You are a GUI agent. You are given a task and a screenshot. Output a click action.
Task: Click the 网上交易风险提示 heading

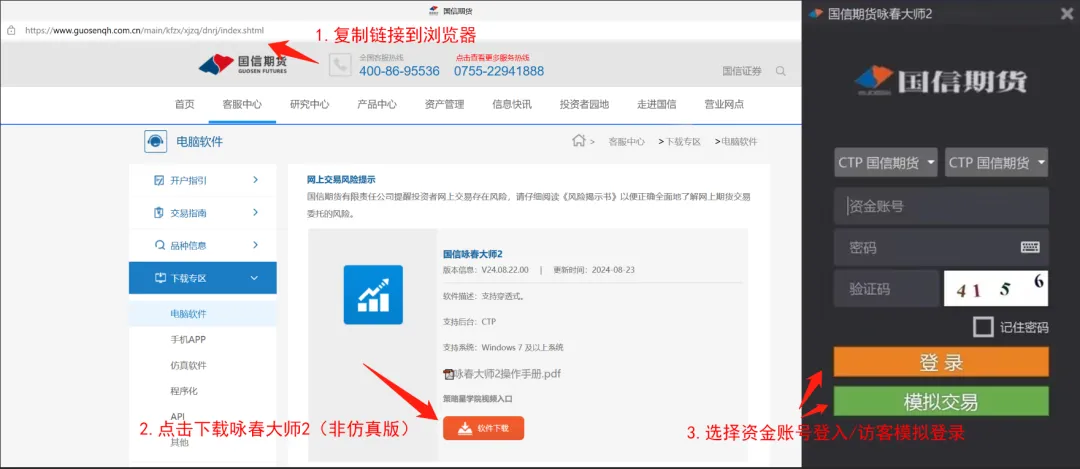[x=341, y=180]
